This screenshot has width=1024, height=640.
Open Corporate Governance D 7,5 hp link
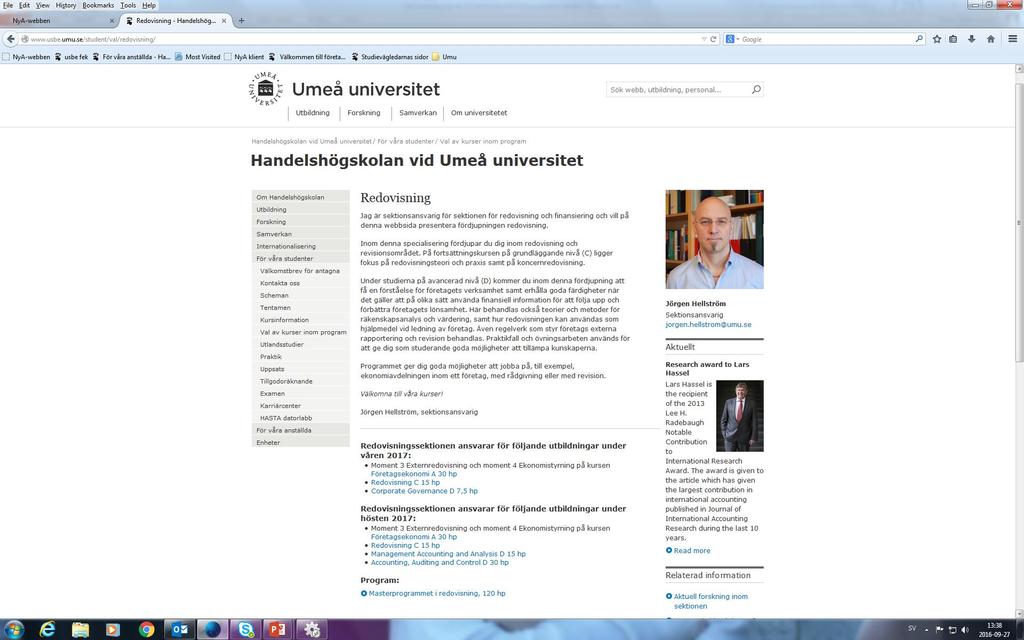424,491
